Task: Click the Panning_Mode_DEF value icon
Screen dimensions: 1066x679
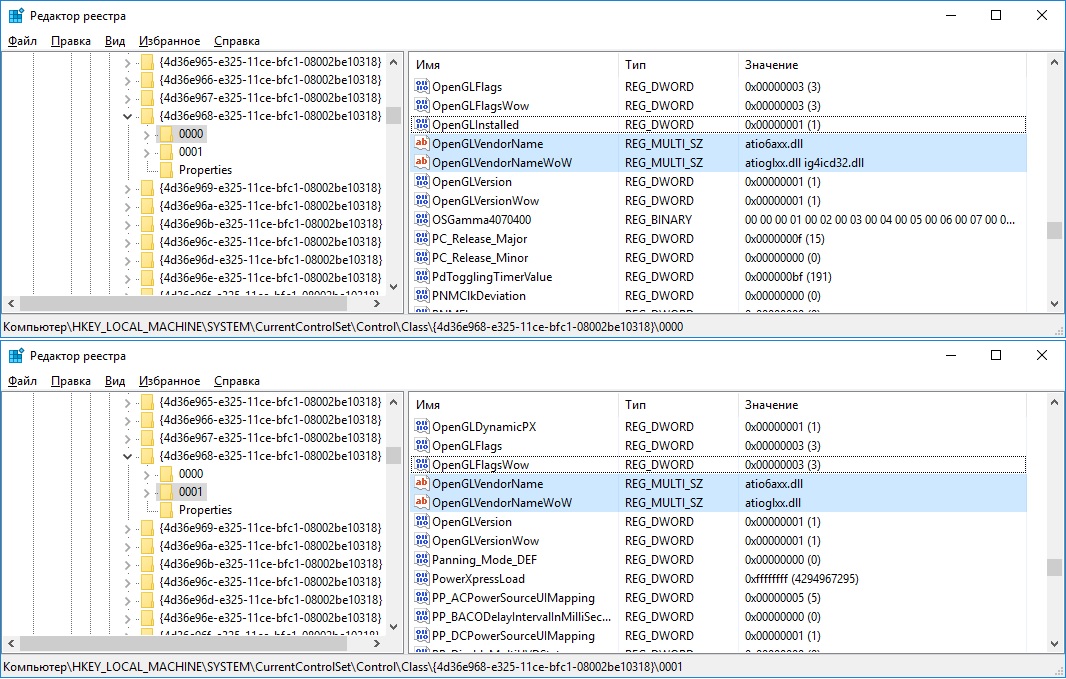Action: point(421,560)
